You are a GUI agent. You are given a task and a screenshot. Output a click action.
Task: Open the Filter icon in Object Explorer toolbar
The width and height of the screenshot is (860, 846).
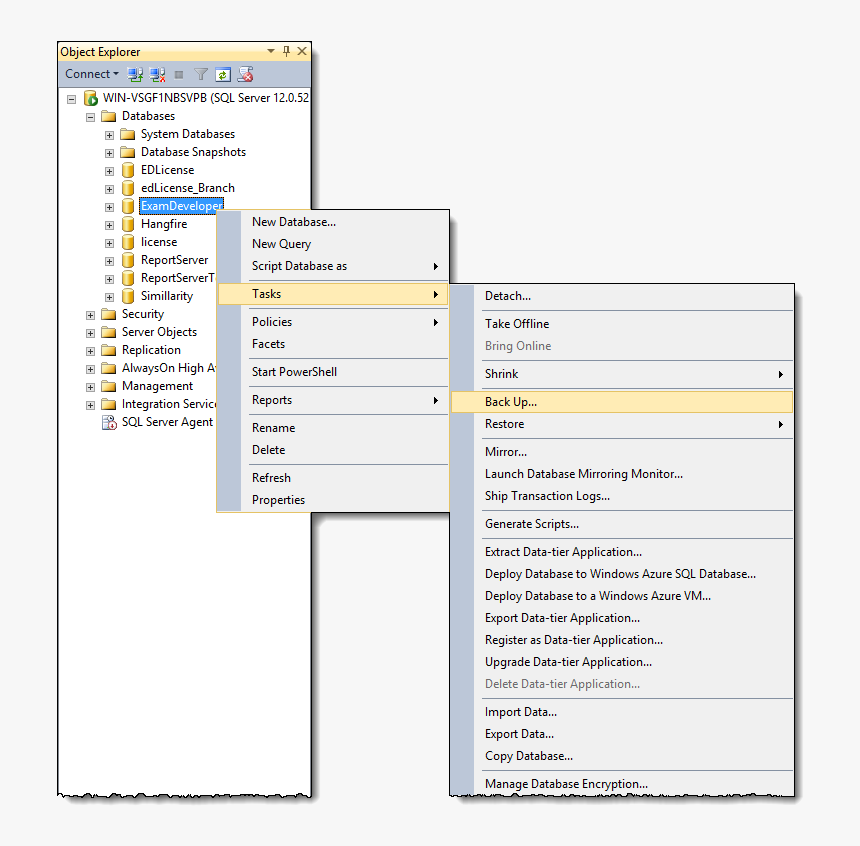pyautogui.click(x=200, y=73)
